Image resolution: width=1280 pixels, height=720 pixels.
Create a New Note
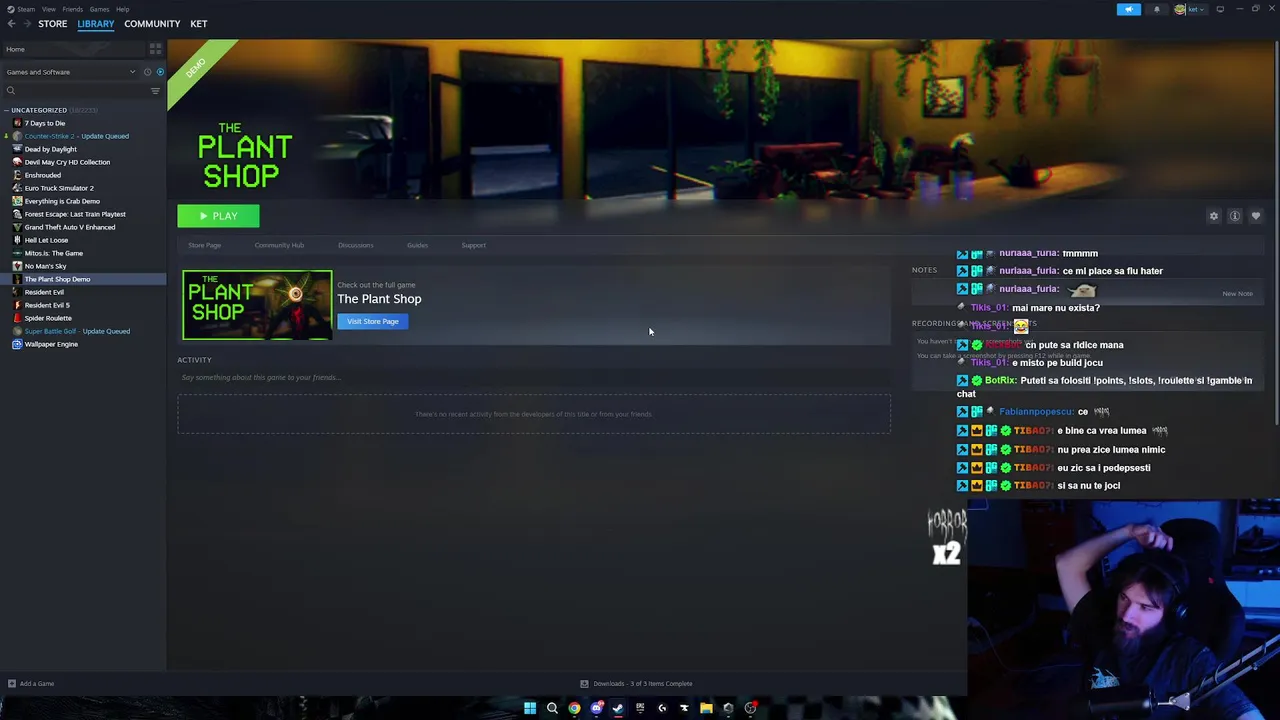click(x=1237, y=294)
